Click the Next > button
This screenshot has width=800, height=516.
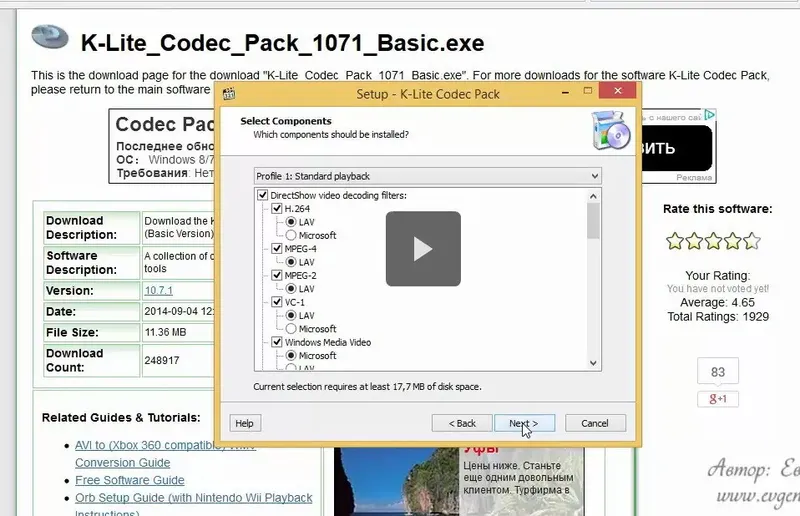click(524, 423)
